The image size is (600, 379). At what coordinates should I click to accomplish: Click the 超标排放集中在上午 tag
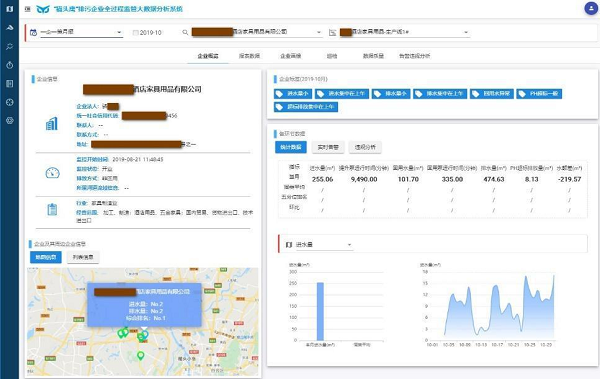coord(306,107)
